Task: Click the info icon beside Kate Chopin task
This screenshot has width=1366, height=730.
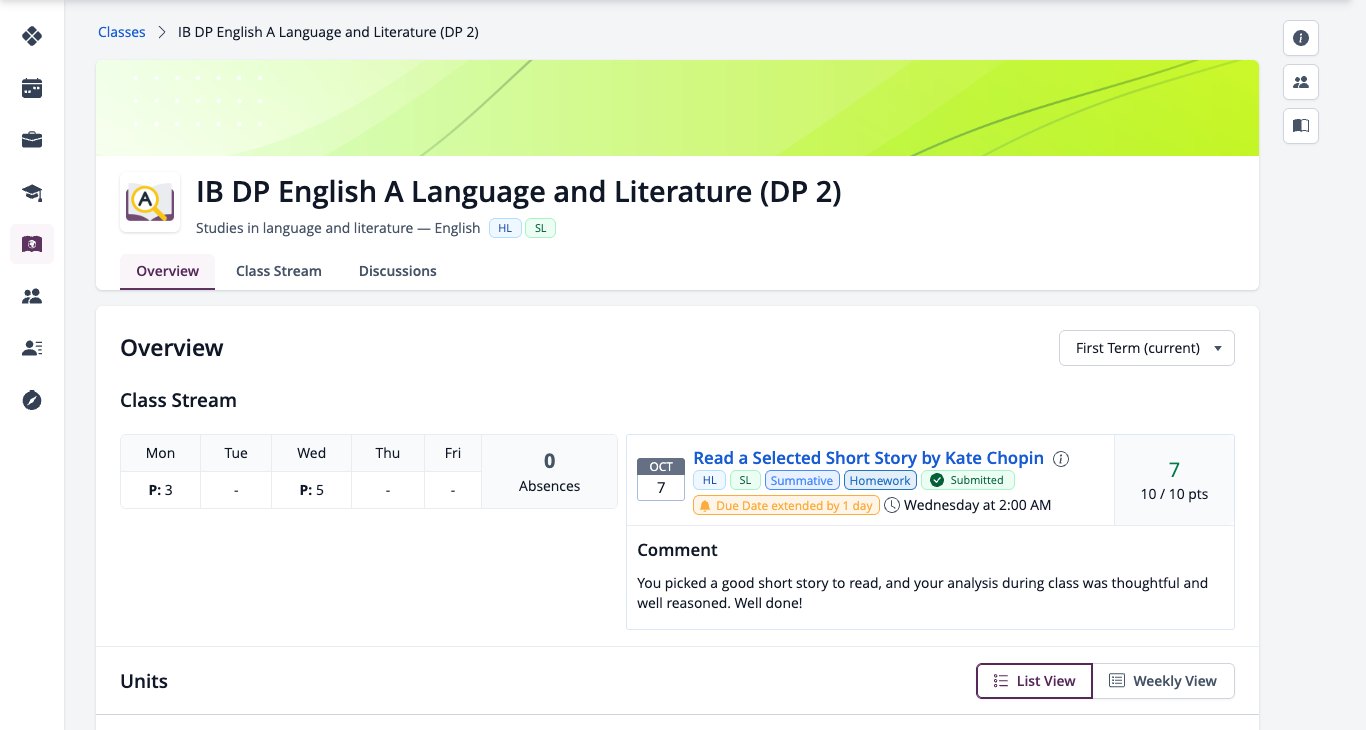Action: 1062,459
